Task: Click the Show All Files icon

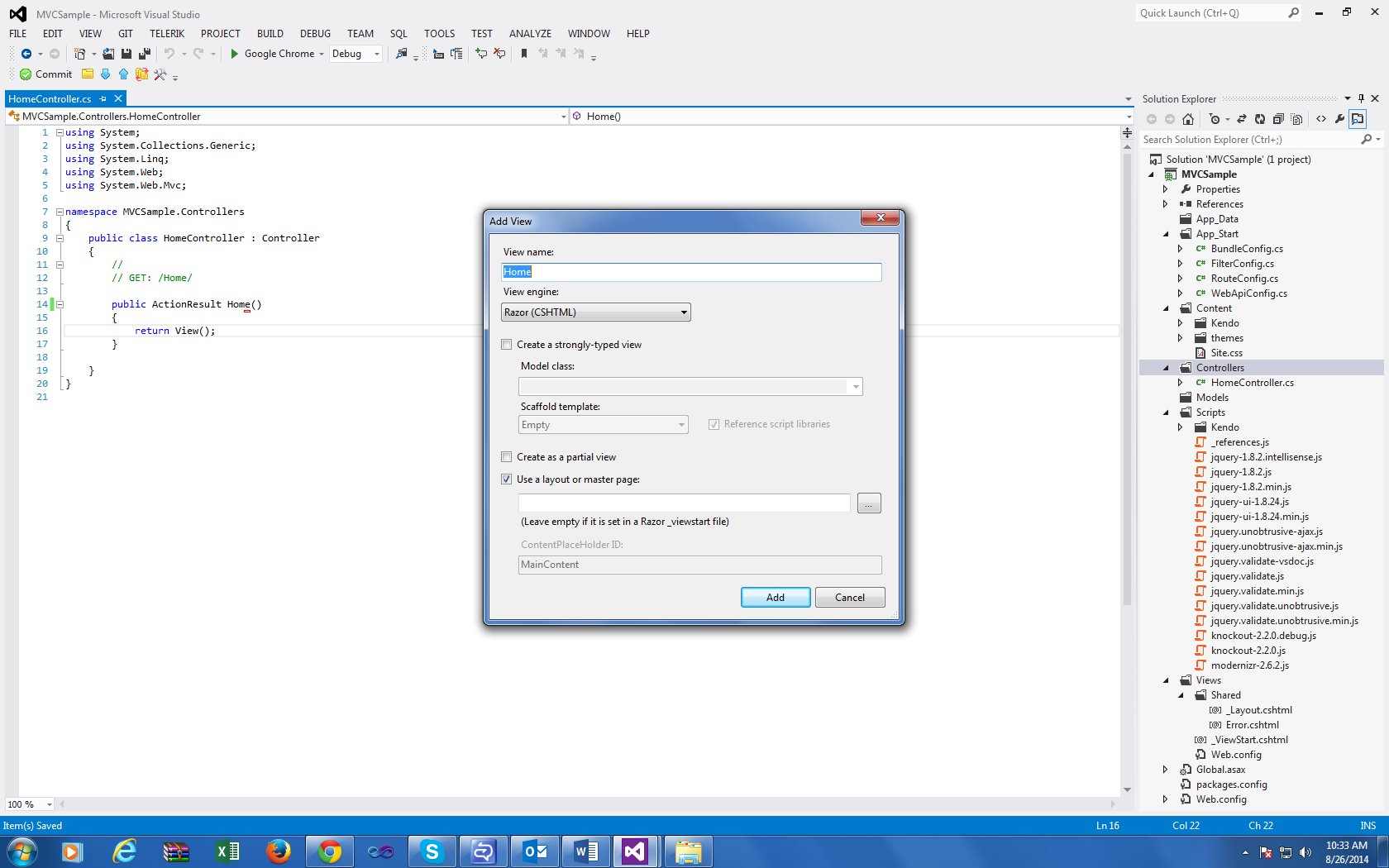Action: click(1296, 119)
